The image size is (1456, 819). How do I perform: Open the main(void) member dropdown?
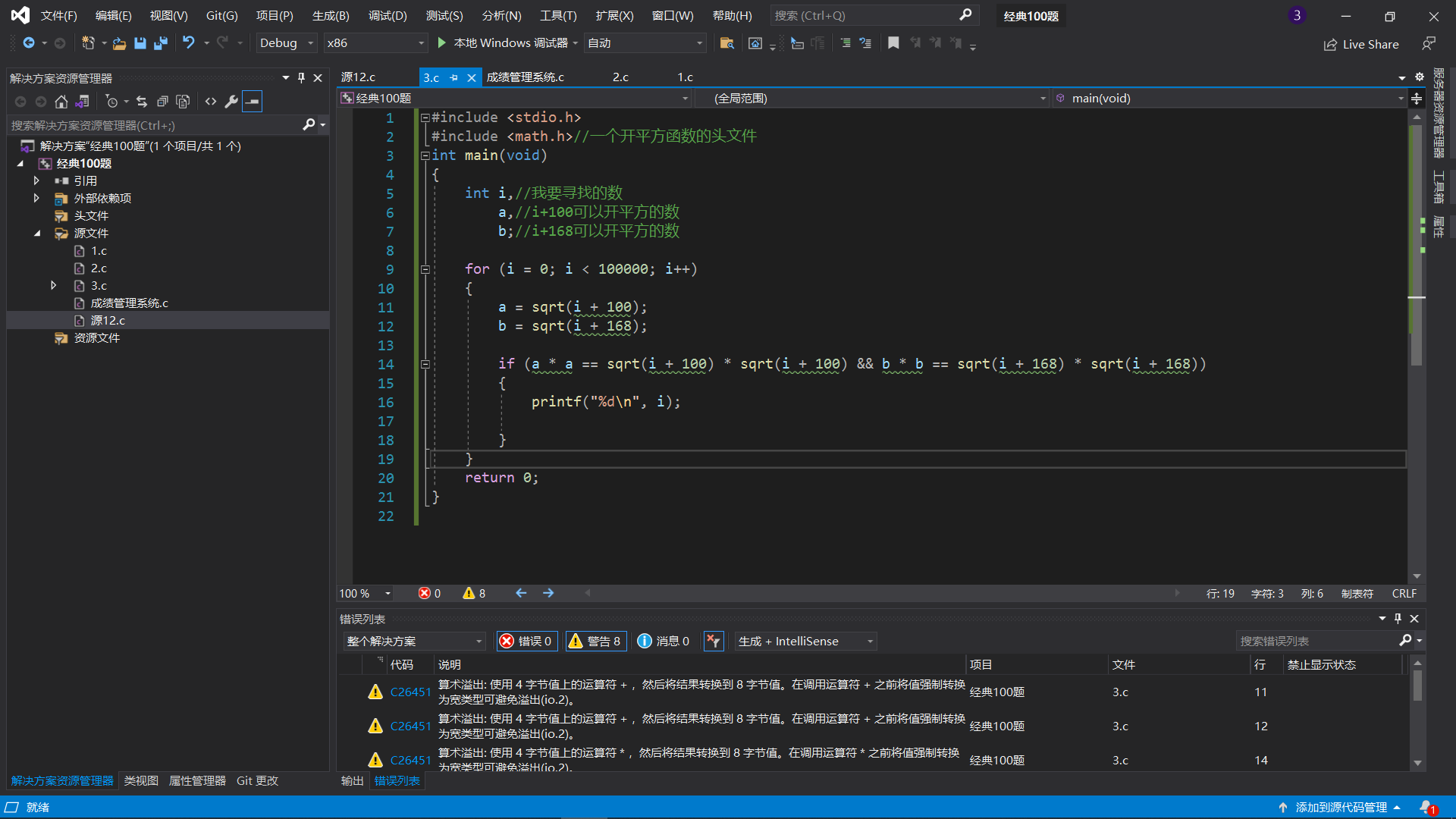click(x=1230, y=98)
